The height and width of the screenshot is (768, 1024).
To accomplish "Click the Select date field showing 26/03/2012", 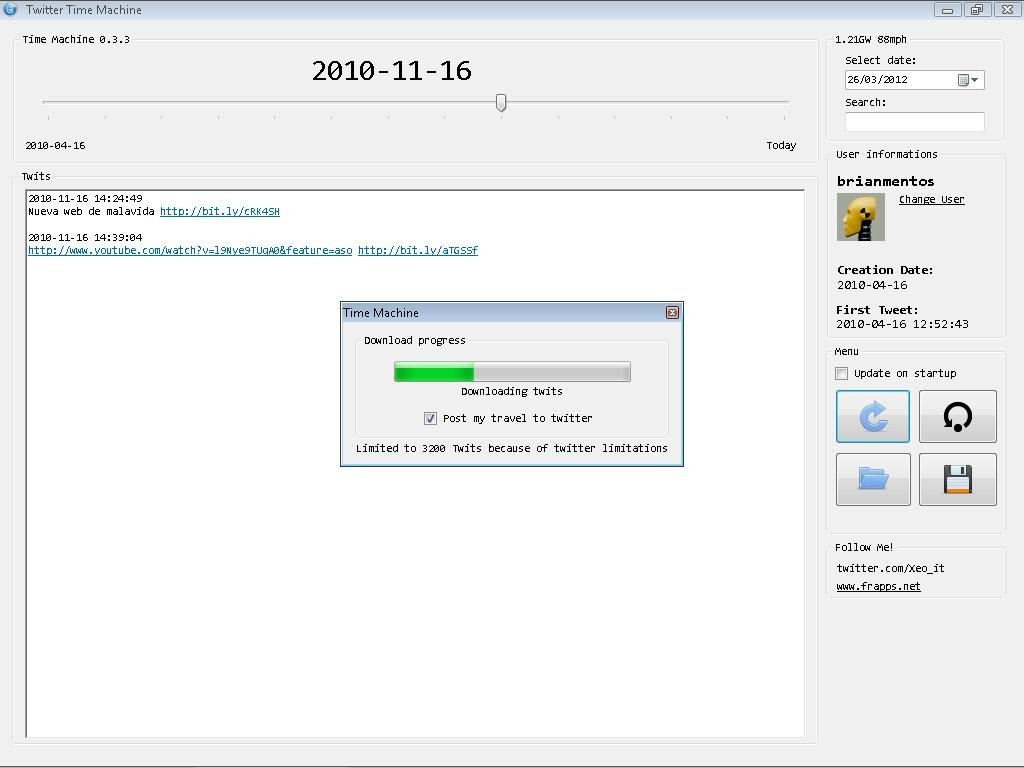I will 914,80.
